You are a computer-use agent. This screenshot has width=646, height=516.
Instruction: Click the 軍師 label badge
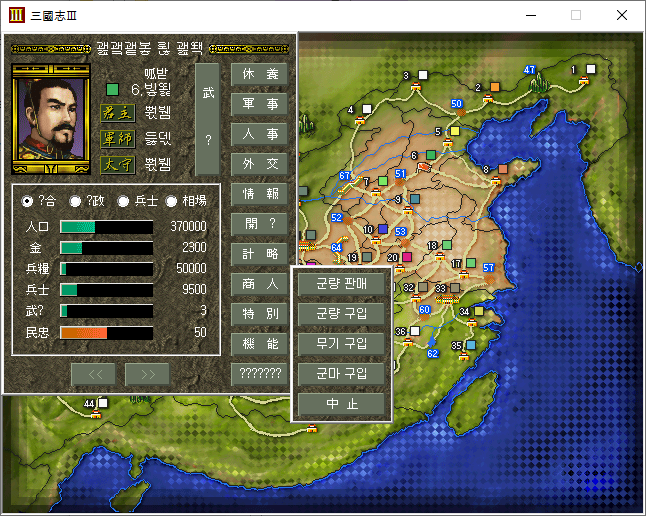coord(118,139)
